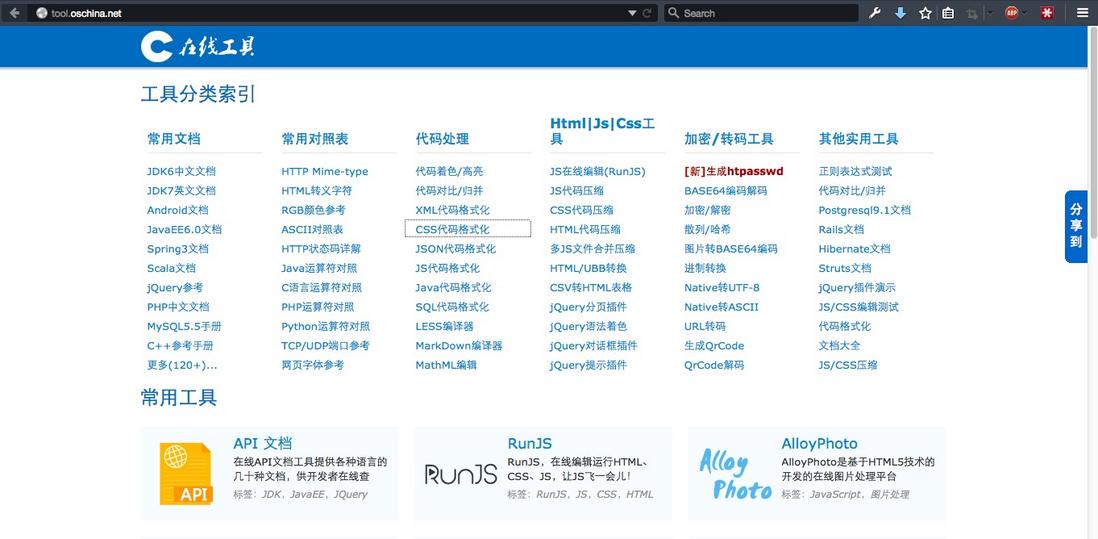Open developer tools wrench icon
The width and height of the screenshot is (1098, 539).
click(875, 13)
